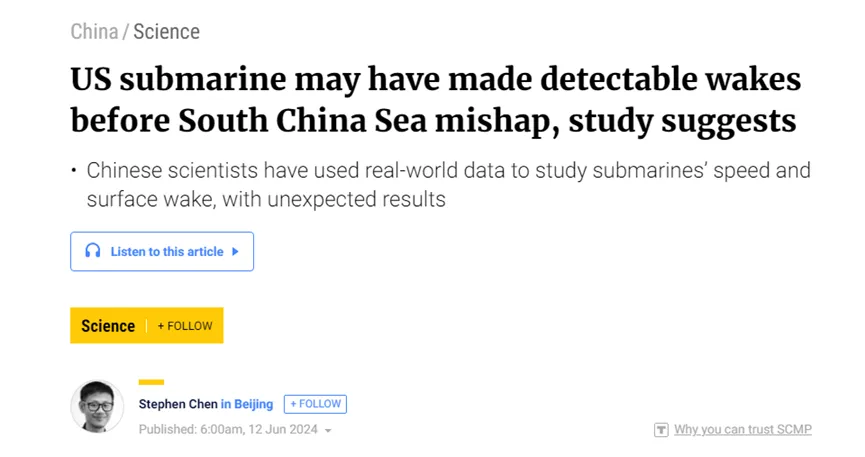This screenshot has height=457, width=865.
Task: Open the Science breadcrumb section
Action: point(167,31)
